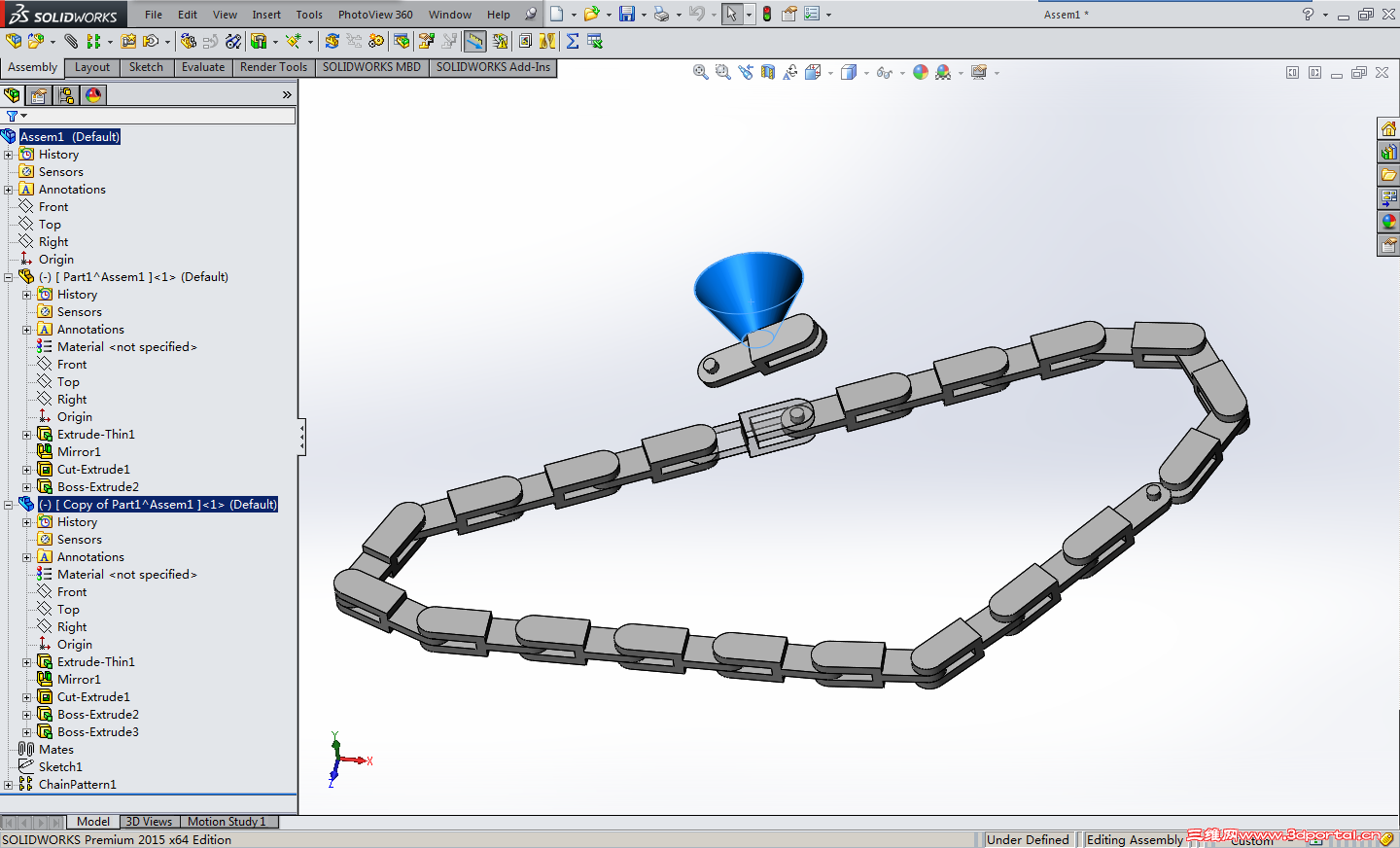Select the Assem1 (Default) root node

70,137
